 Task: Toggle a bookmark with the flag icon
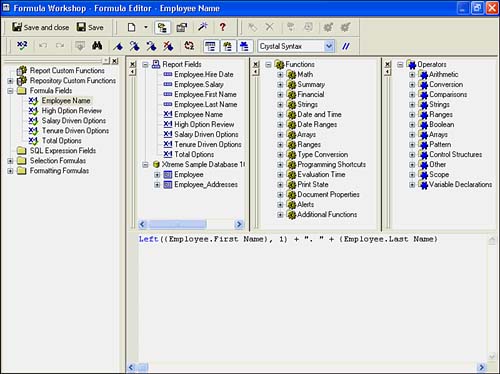pyautogui.click(x=118, y=46)
